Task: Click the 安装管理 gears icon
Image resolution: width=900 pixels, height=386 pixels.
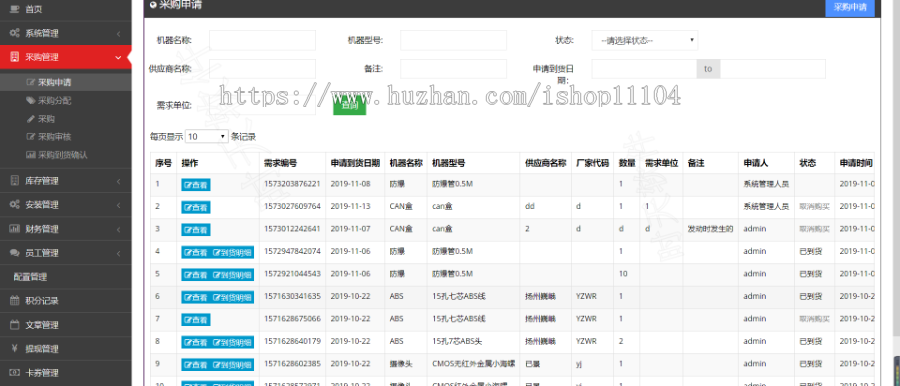Action: coord(14,204)
